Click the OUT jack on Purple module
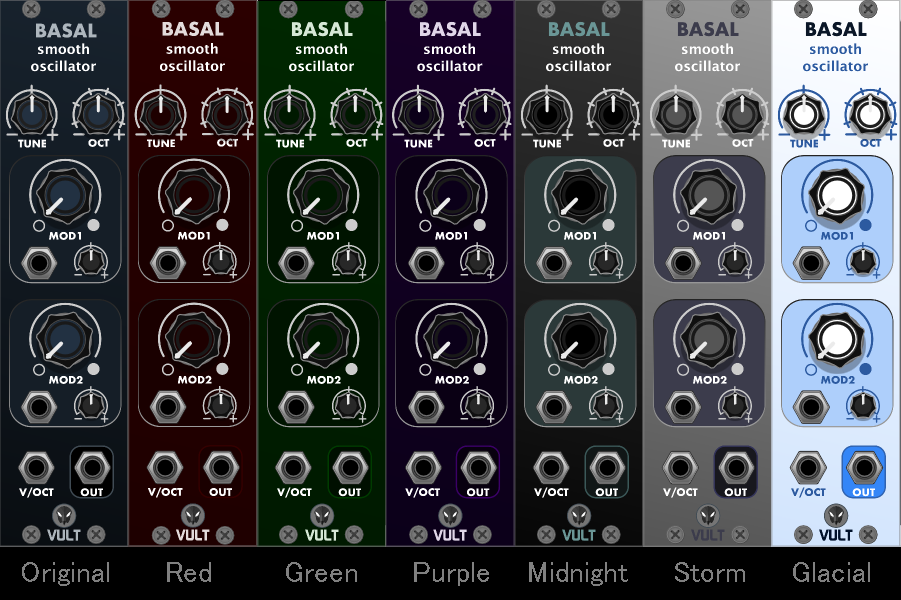901x600 pixels. pos(478,467)
